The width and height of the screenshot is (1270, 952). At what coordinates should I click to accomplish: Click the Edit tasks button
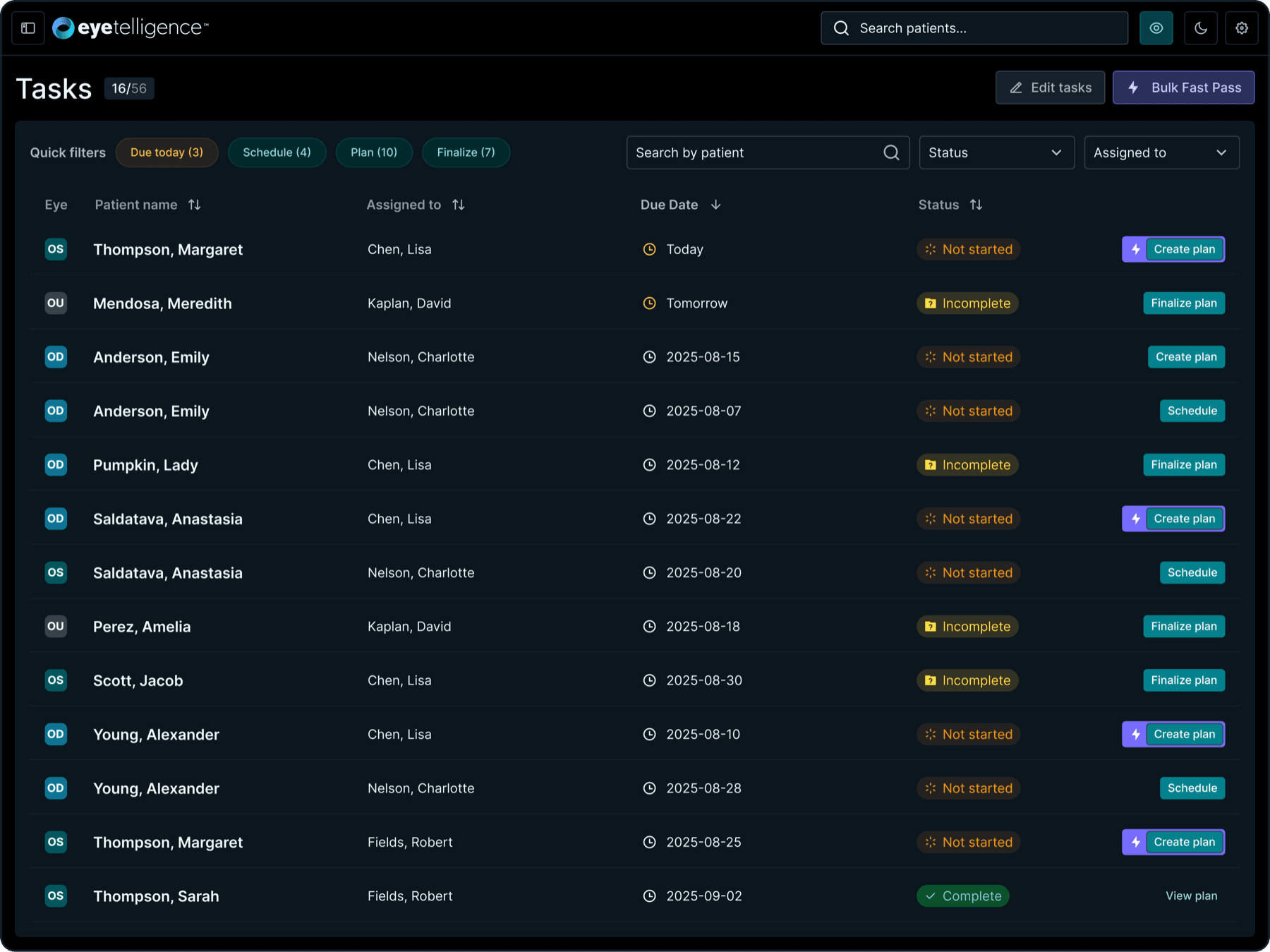[1050, 88]
